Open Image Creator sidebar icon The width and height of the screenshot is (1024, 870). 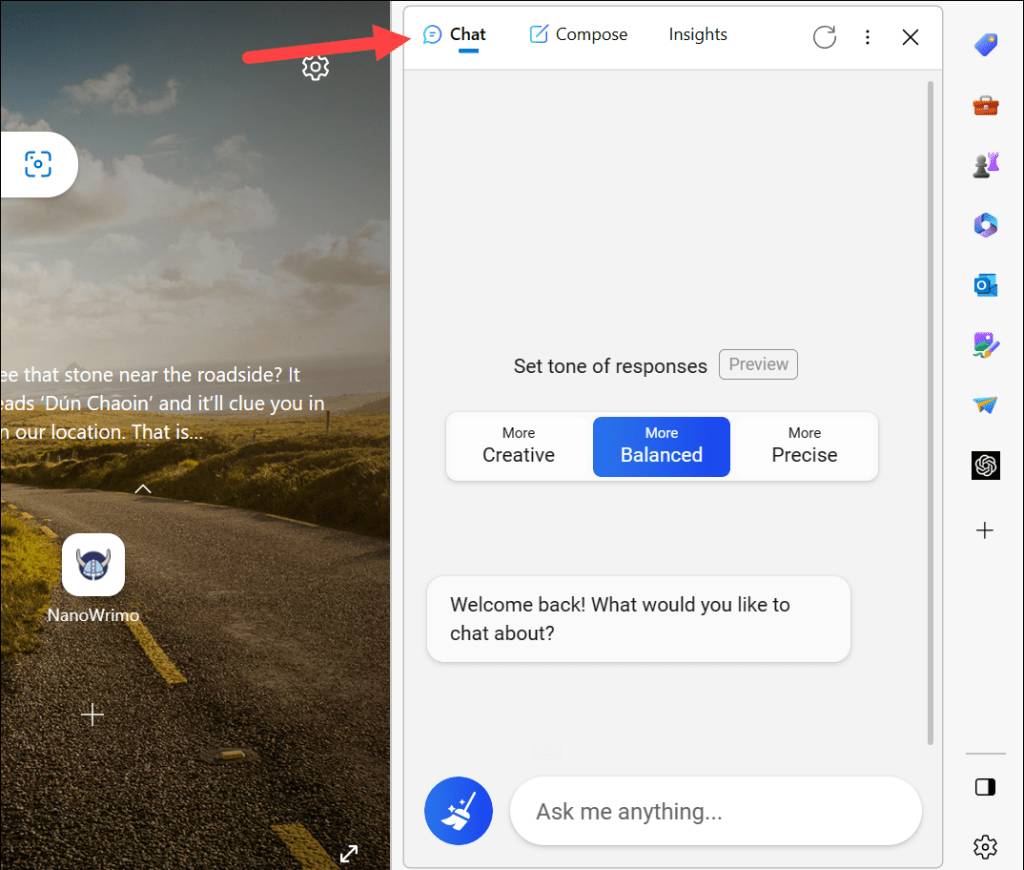[985, 345]
